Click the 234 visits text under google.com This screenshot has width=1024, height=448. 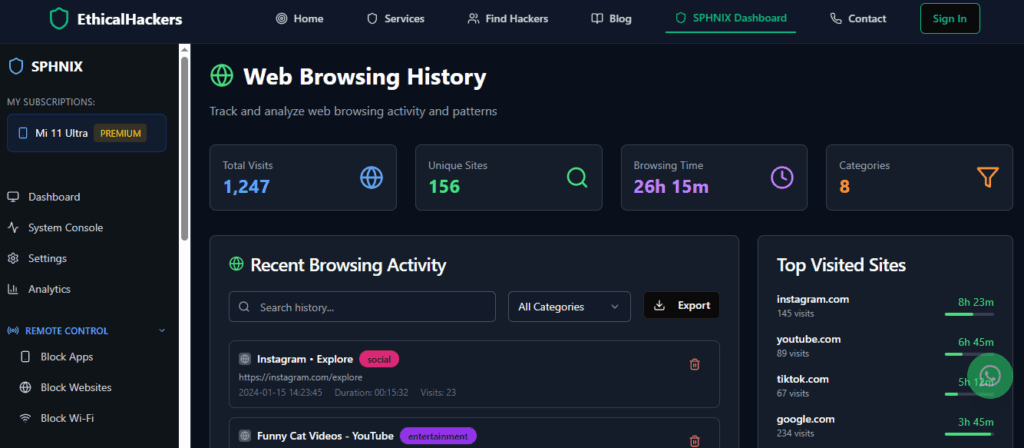(x=795, y=433)
